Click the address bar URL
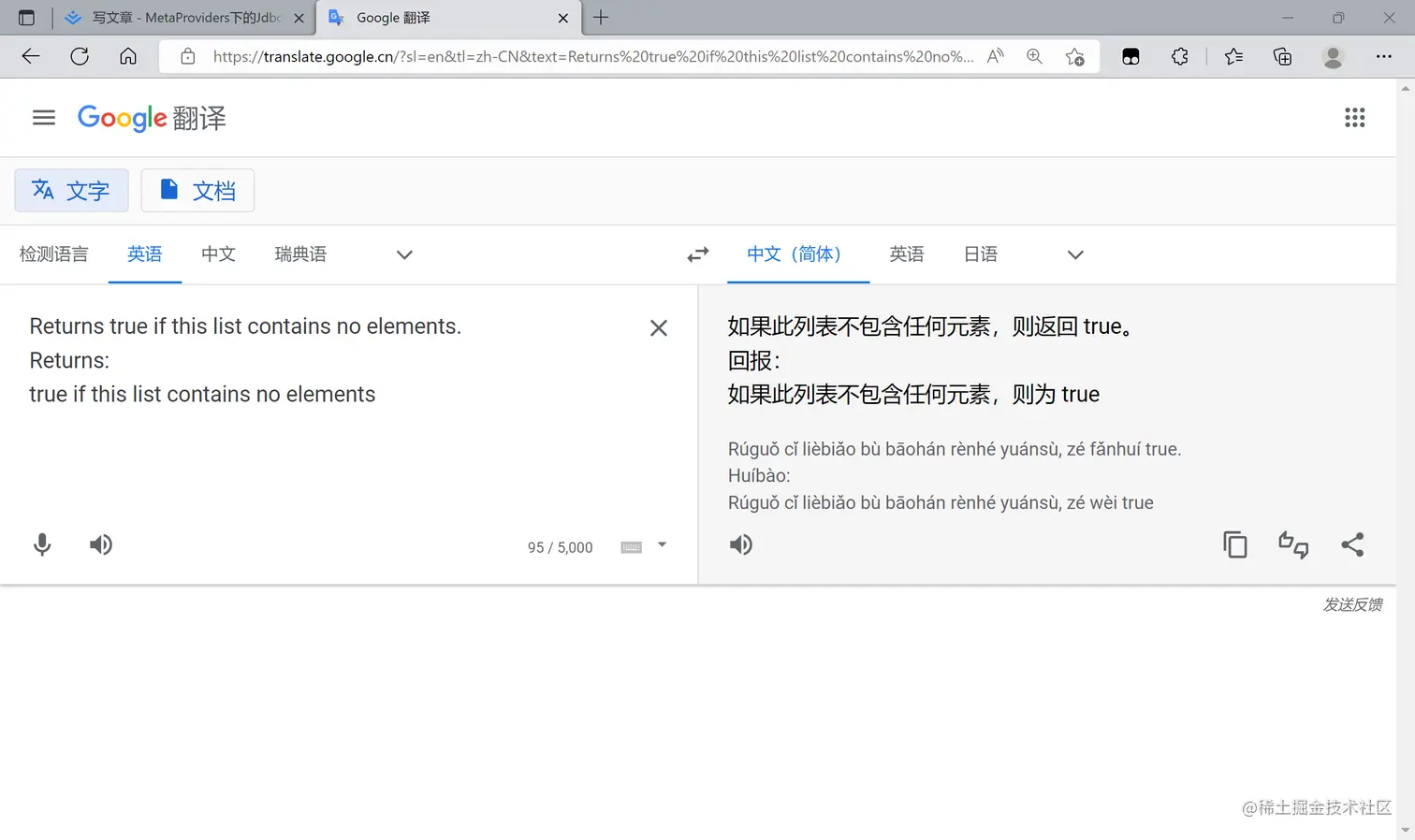Screen dimensions: 1415x840 click(593, 56)
